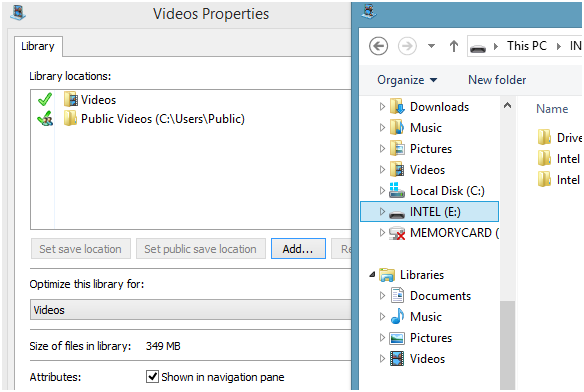Screen dimensions: 584x392
Task: Click the Pictures folder icon under This PC
Action: point(397,148)
